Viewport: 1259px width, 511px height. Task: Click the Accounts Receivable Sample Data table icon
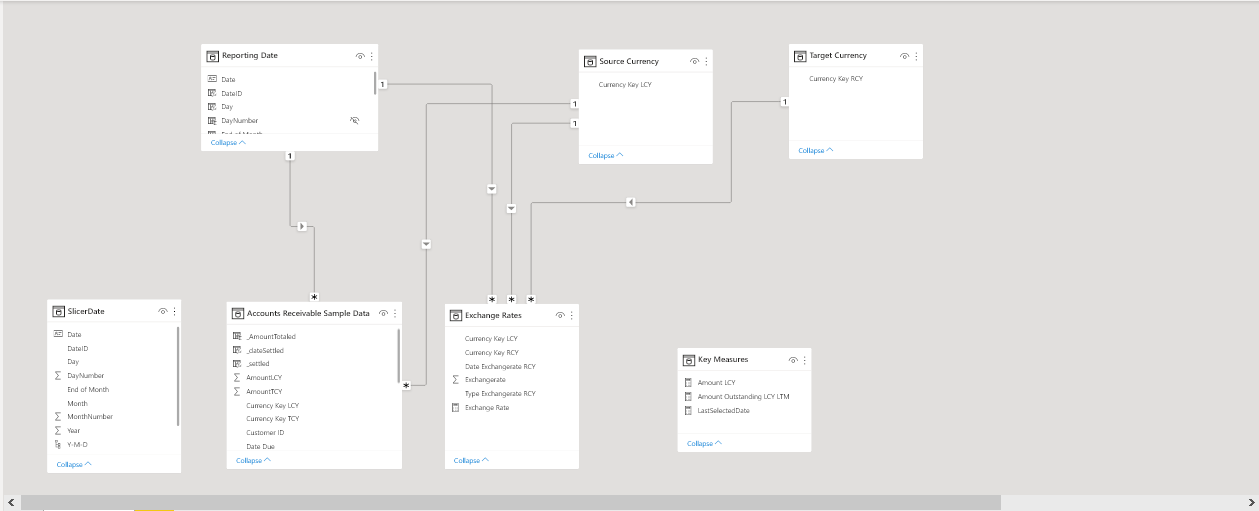[238, 314]
